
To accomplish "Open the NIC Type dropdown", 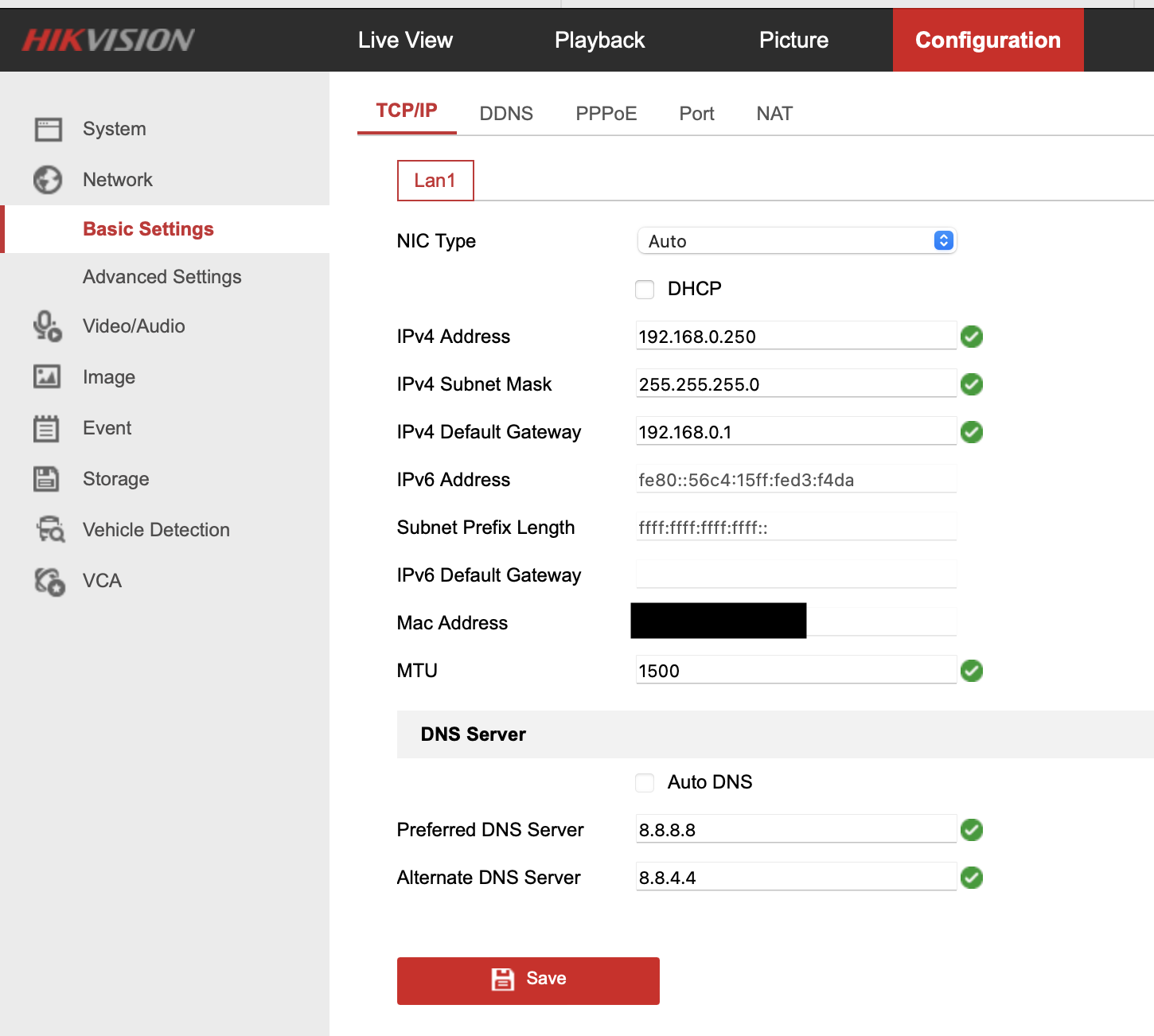I will click(x=796, y=241).
